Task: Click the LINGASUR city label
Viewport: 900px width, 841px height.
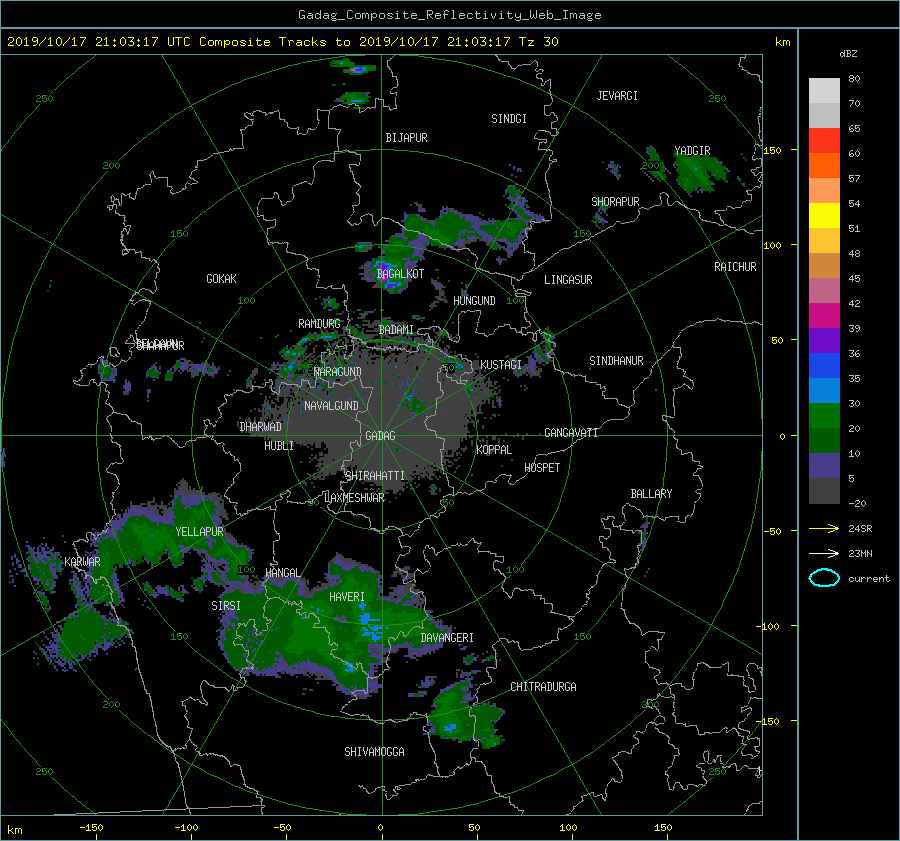Action: click(x=568, y=280)
